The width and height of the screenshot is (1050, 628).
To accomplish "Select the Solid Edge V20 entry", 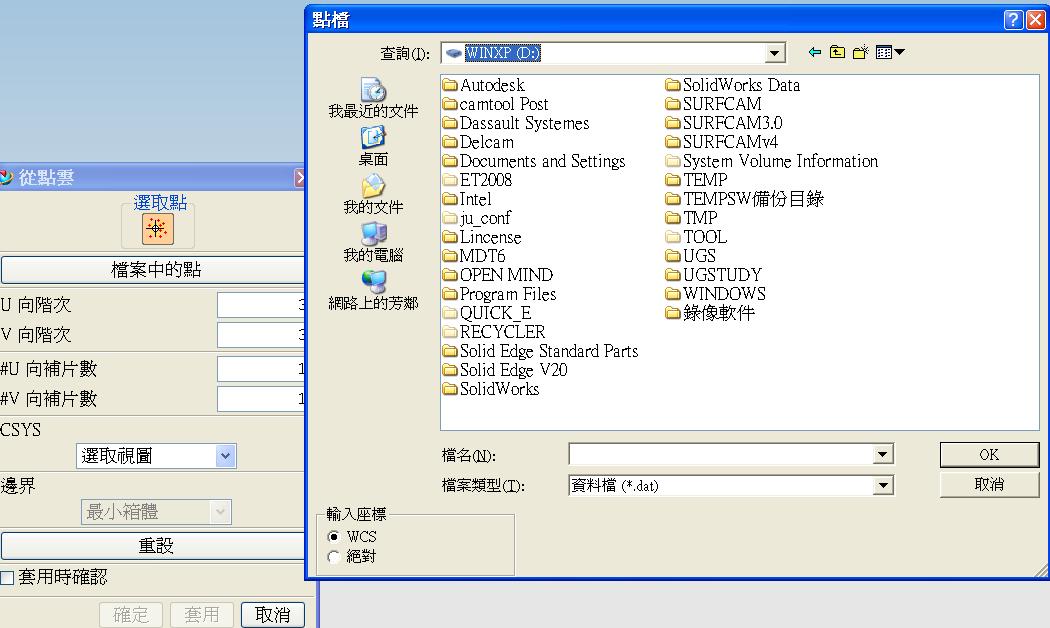I will [505, 370].
